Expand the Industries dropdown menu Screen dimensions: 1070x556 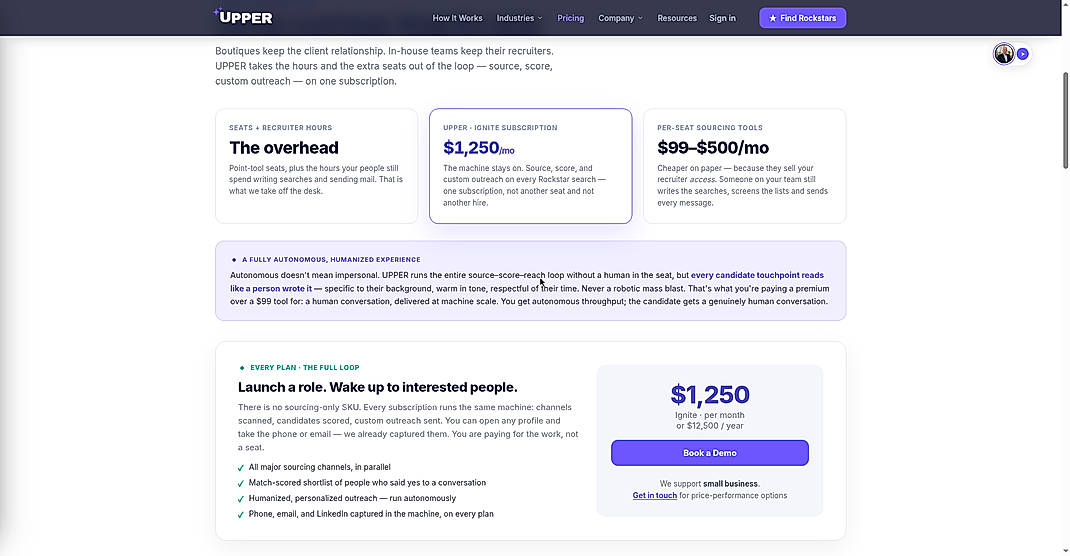click(519, 18)
